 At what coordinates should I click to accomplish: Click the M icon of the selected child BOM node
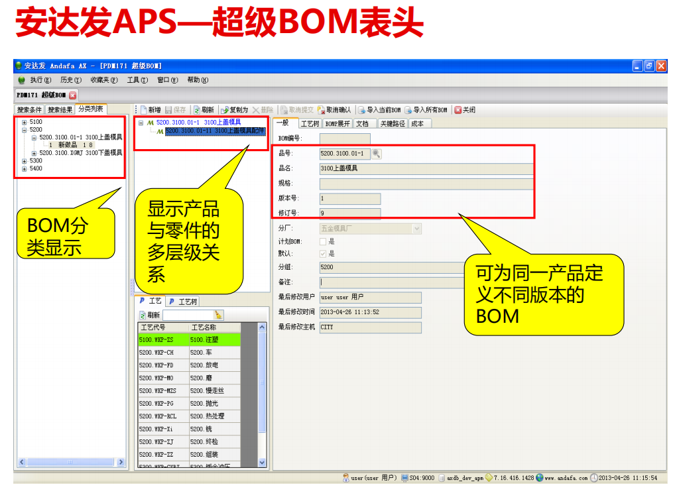[x=160, y=131]
